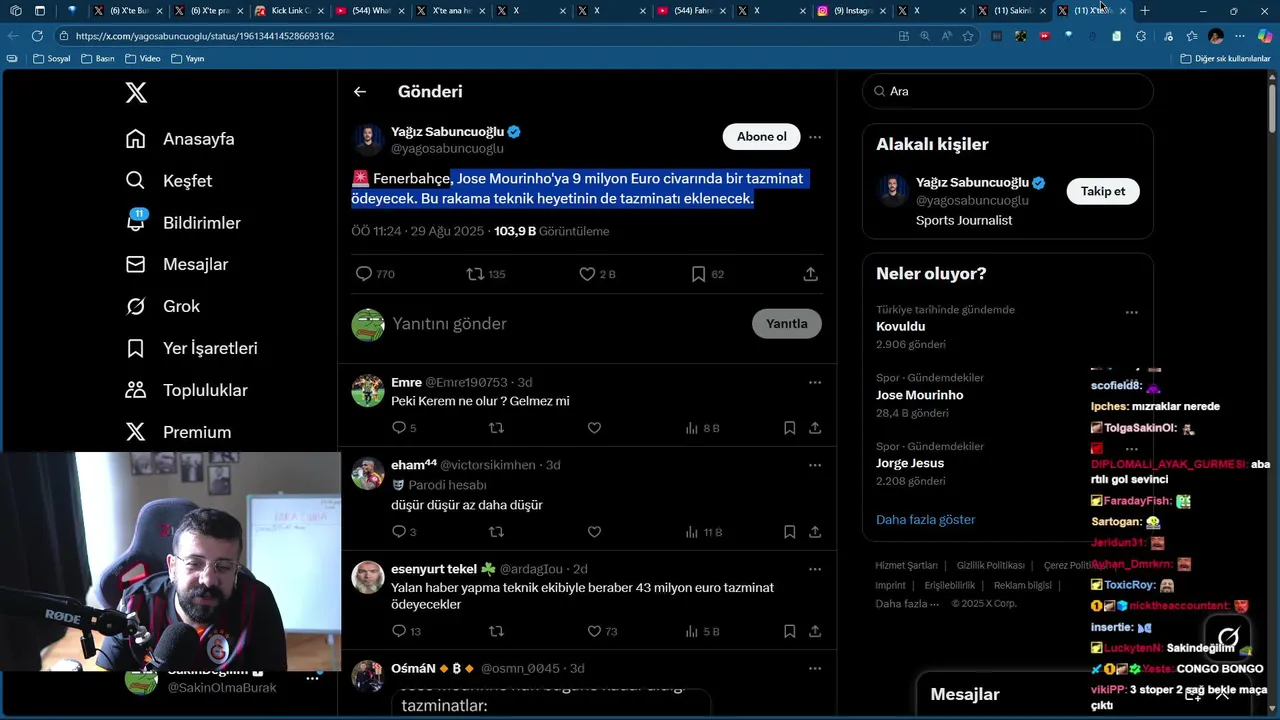Viewport: 1280px width, 720px height.
Task: Click Daha fazla göster link
Action: [x=925, y=520]
